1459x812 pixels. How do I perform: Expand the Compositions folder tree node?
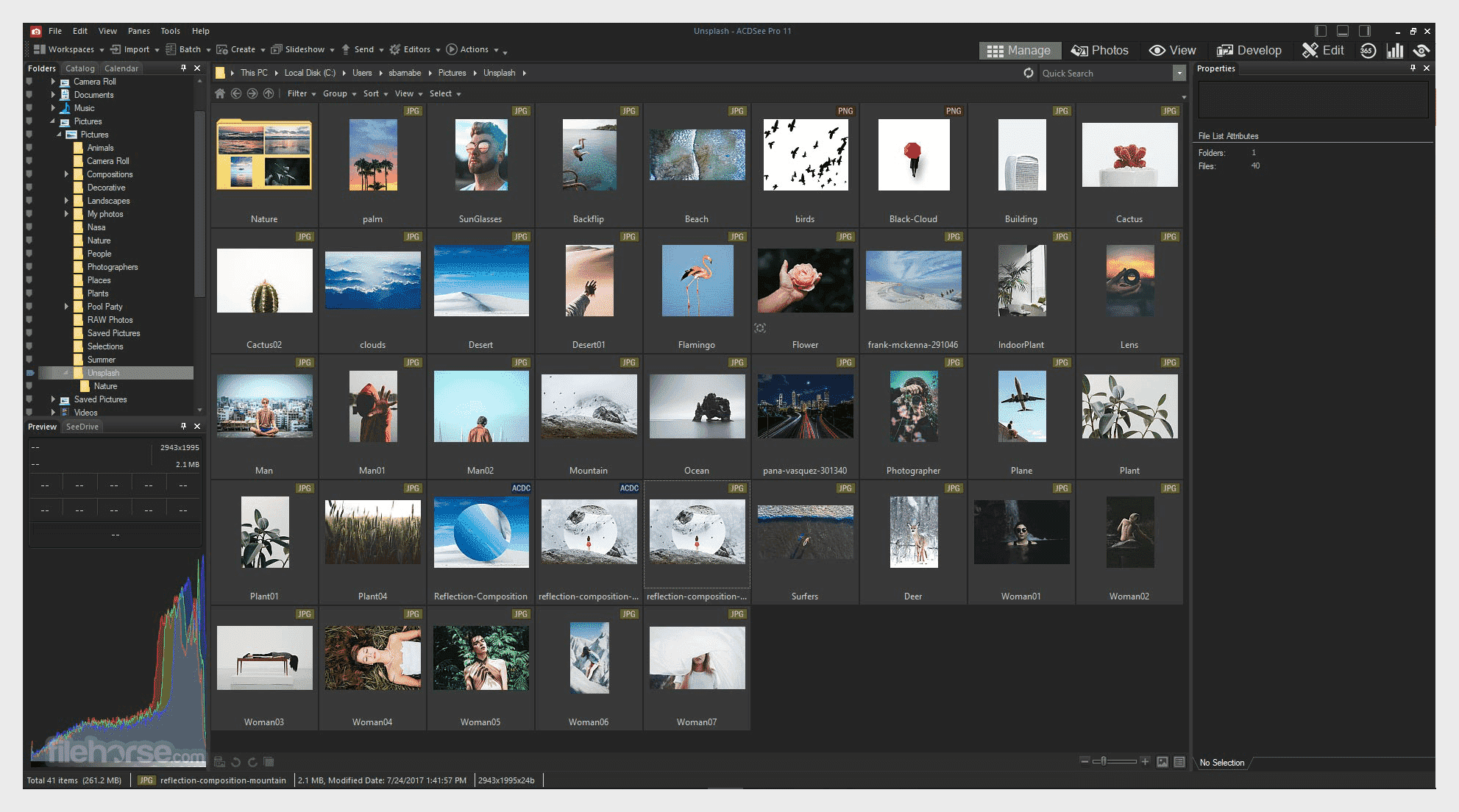point(66,174)
